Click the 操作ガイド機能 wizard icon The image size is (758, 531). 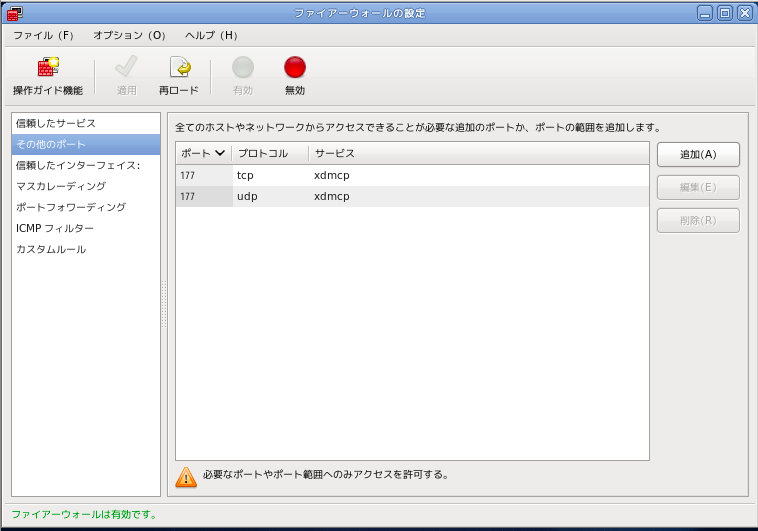48,68
